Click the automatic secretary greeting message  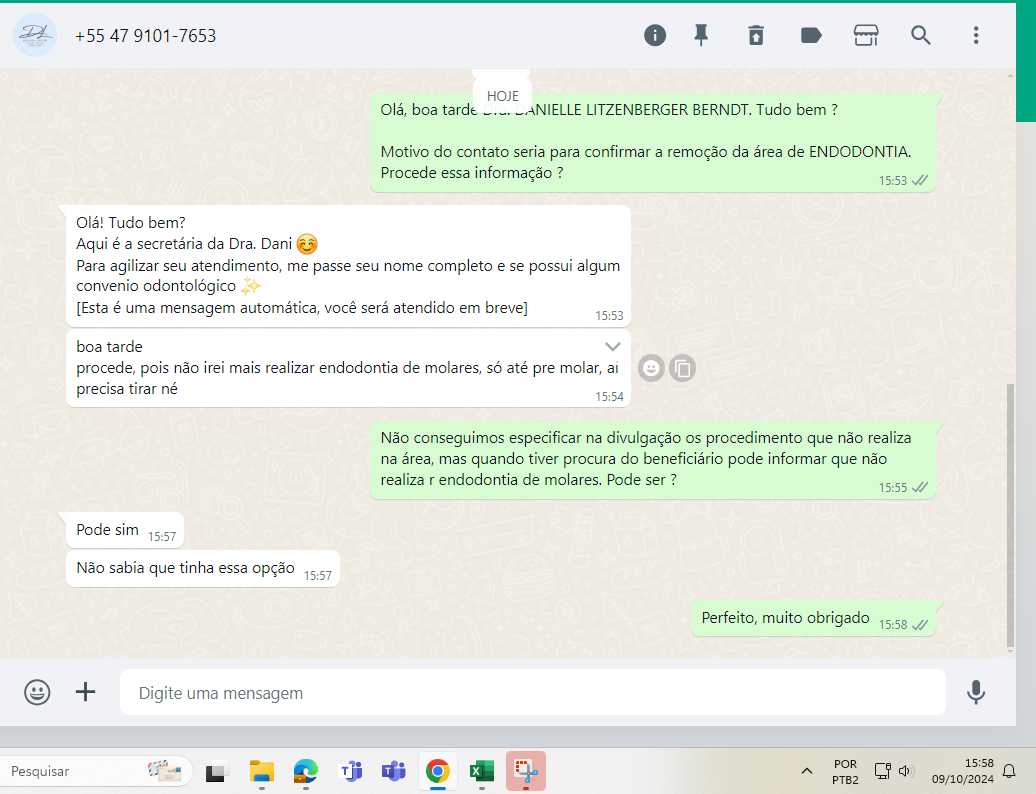pos(348,266)
